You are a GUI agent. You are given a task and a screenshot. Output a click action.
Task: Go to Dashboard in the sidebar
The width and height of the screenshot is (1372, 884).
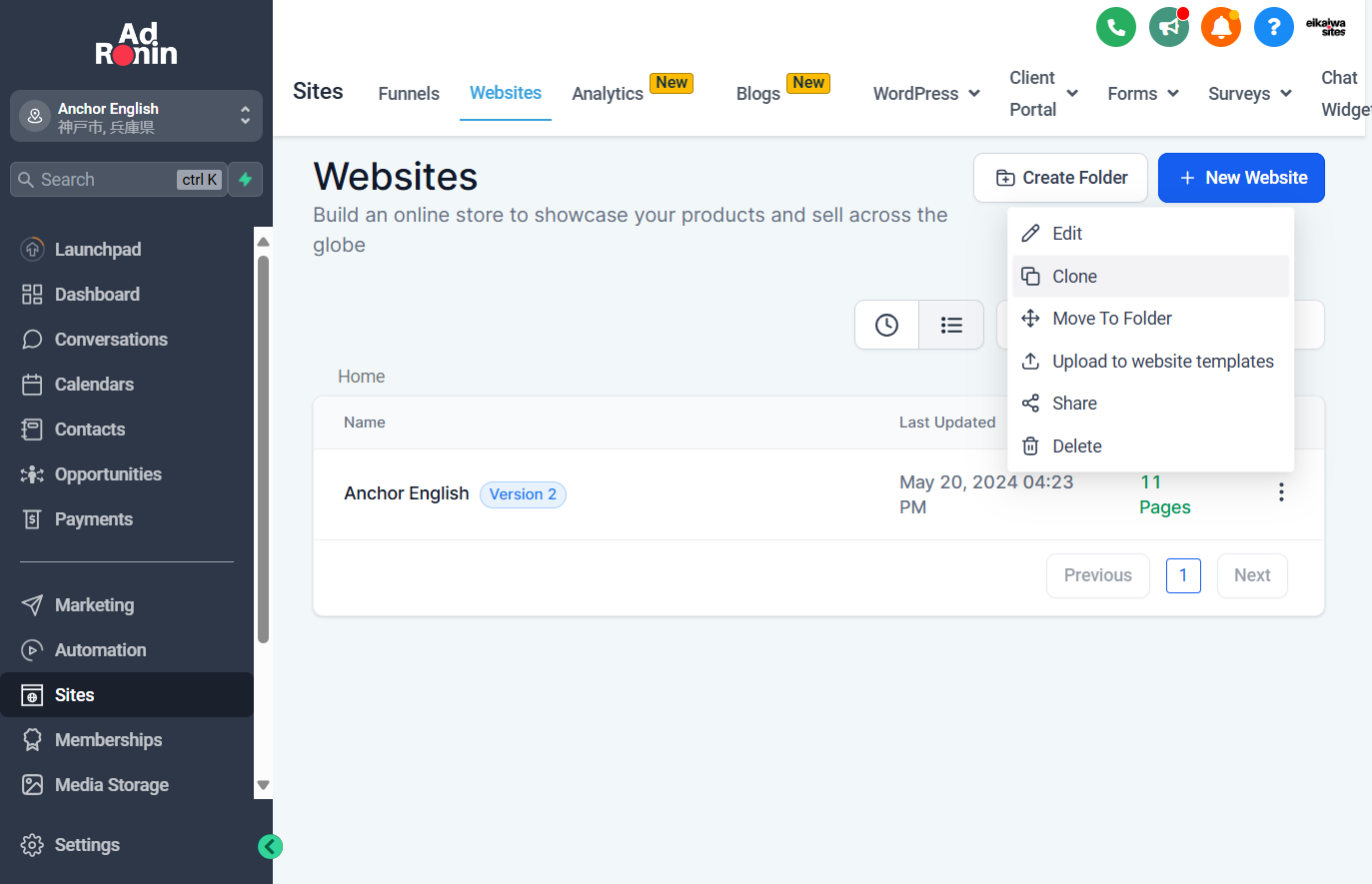pyautogui.click(x=127, y=295)
